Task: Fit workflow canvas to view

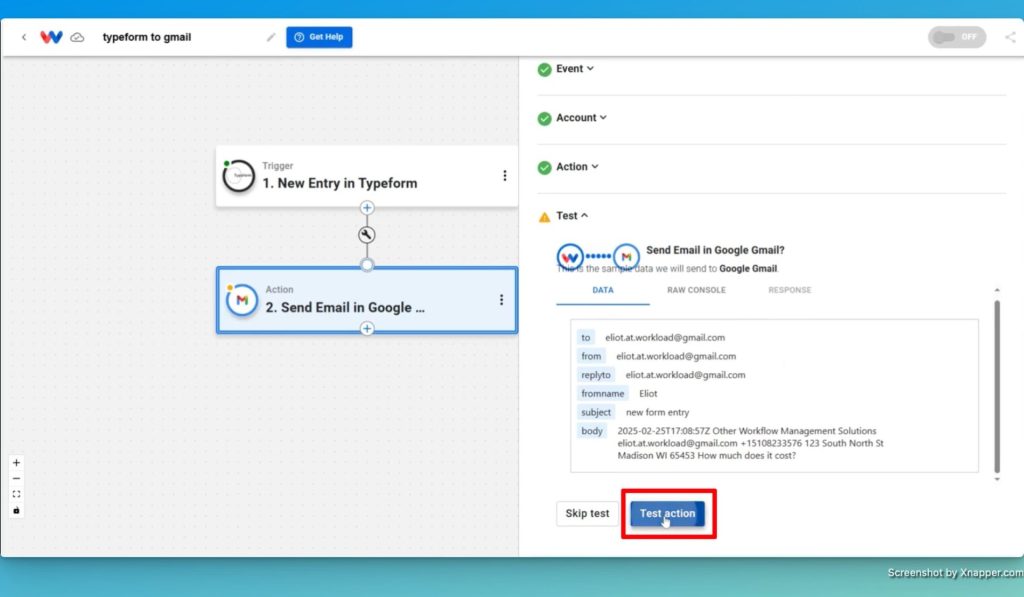Action: click(16, 494)
